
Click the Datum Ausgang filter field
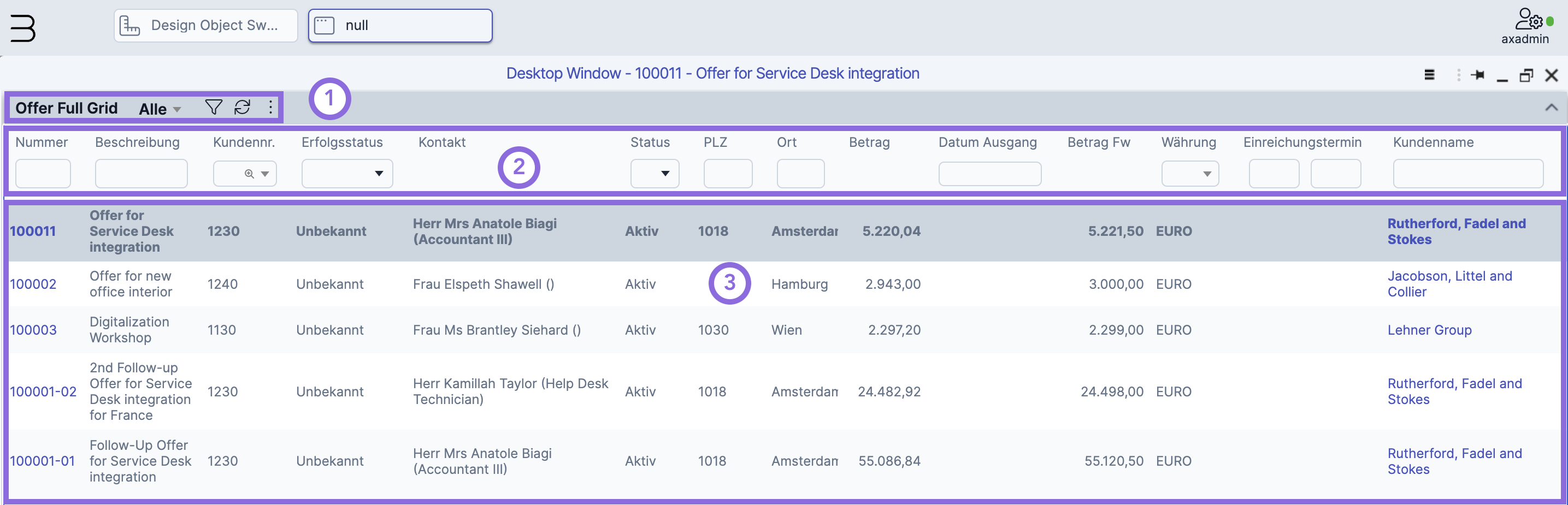[990, 174]
